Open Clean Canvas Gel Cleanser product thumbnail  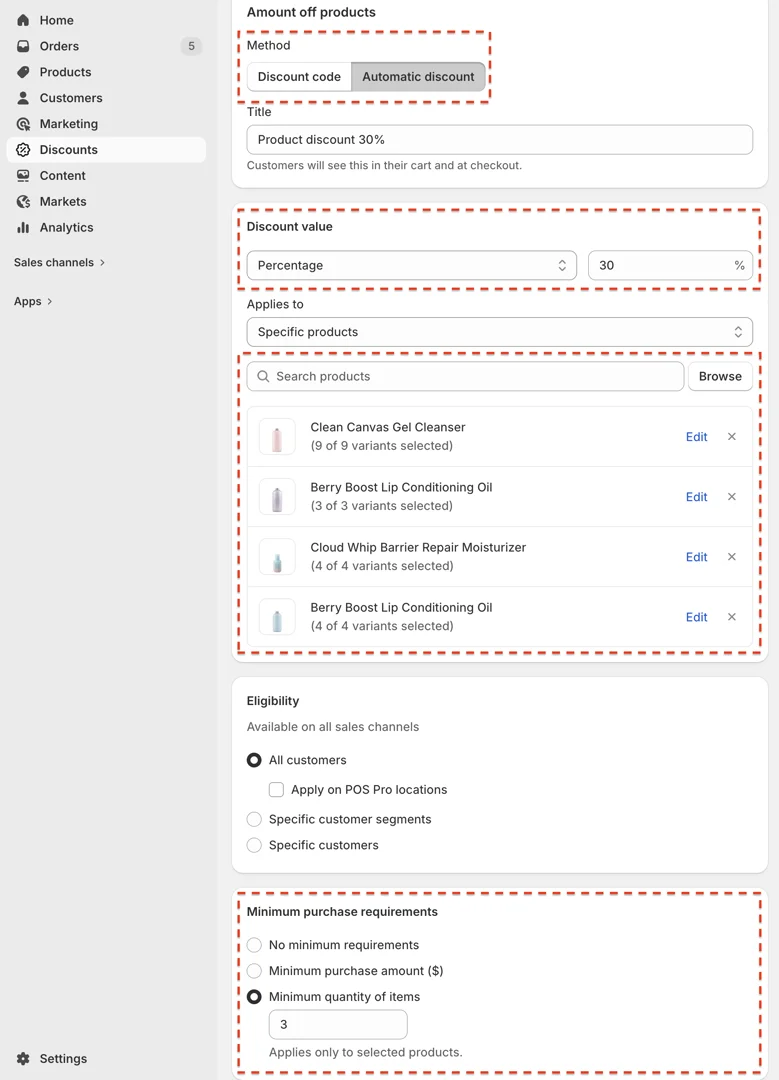pos(277,437)
